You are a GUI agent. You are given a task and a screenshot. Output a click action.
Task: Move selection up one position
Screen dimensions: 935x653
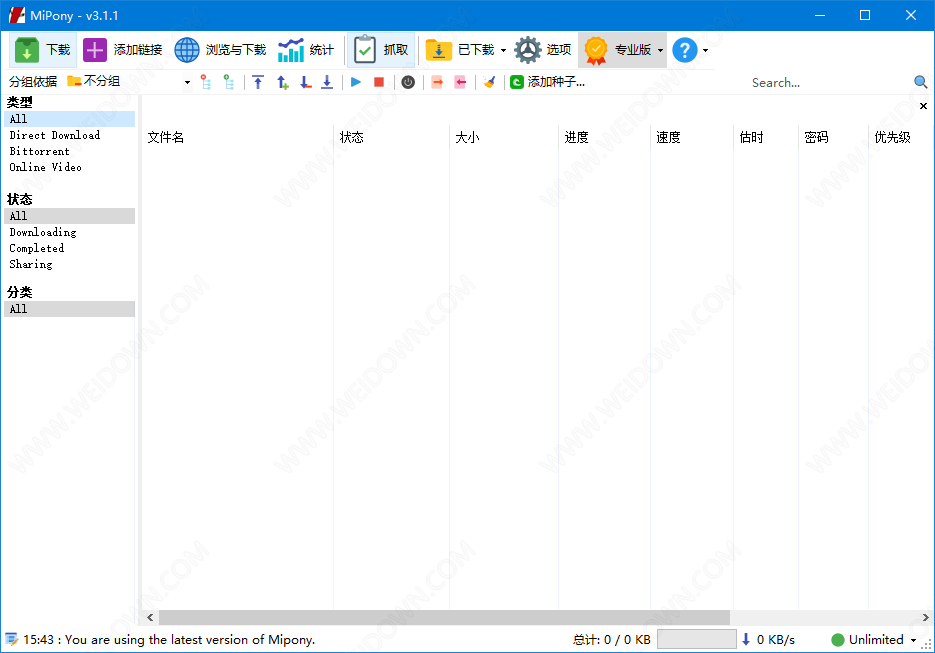[x=283, y=82]
